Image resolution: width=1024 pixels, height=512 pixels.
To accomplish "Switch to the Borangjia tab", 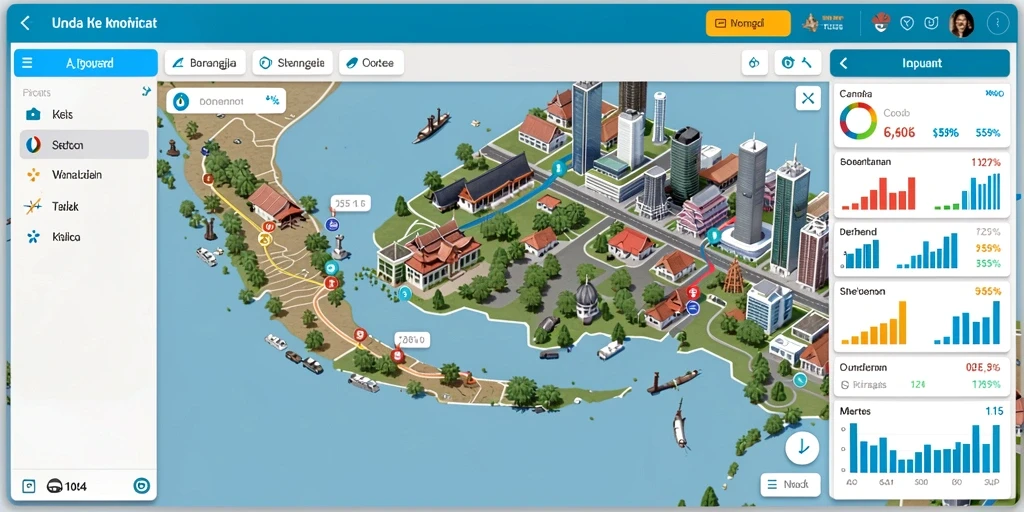I will pos(205,63).
